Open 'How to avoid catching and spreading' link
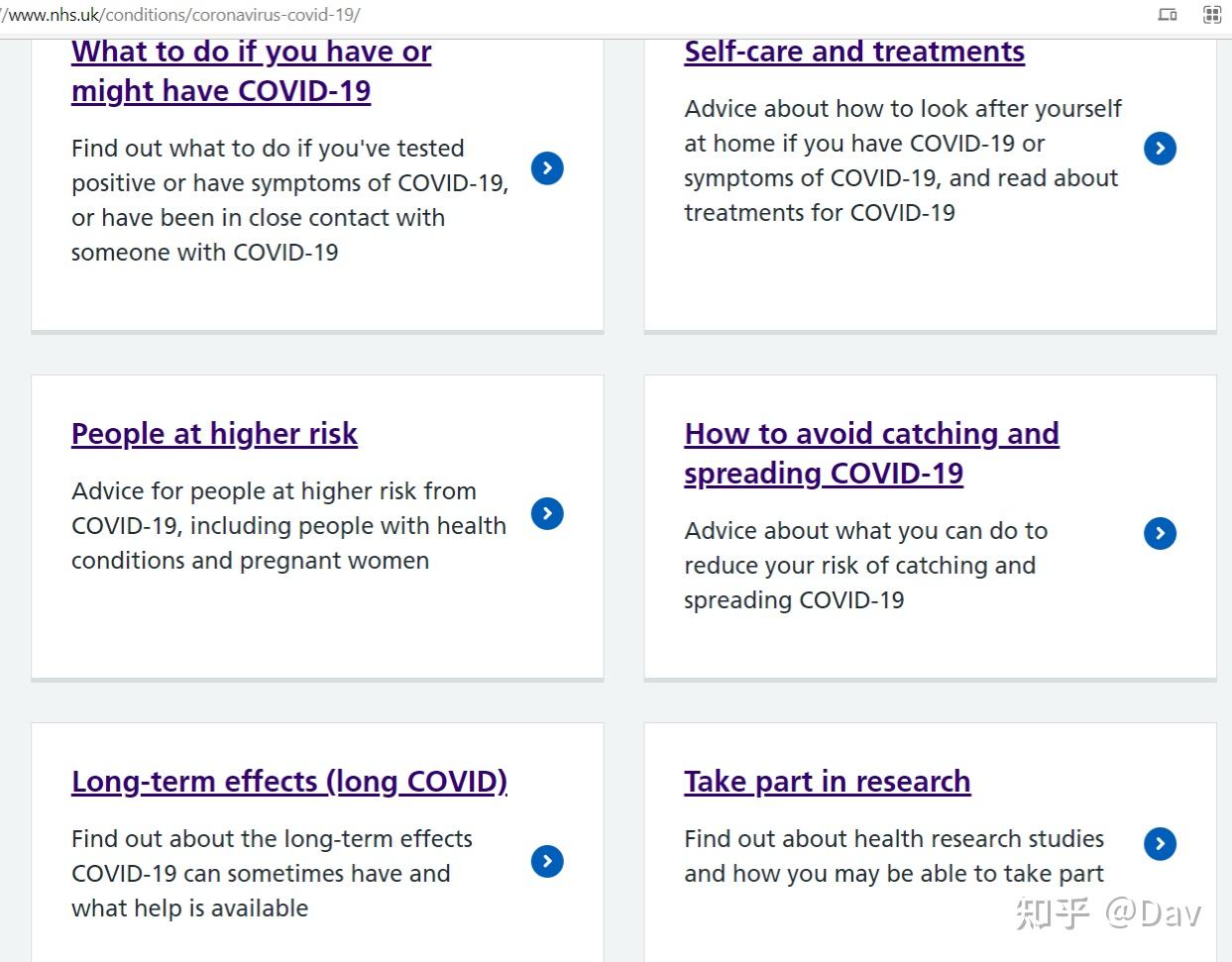The image size is (1232, 962). [871, 453]
